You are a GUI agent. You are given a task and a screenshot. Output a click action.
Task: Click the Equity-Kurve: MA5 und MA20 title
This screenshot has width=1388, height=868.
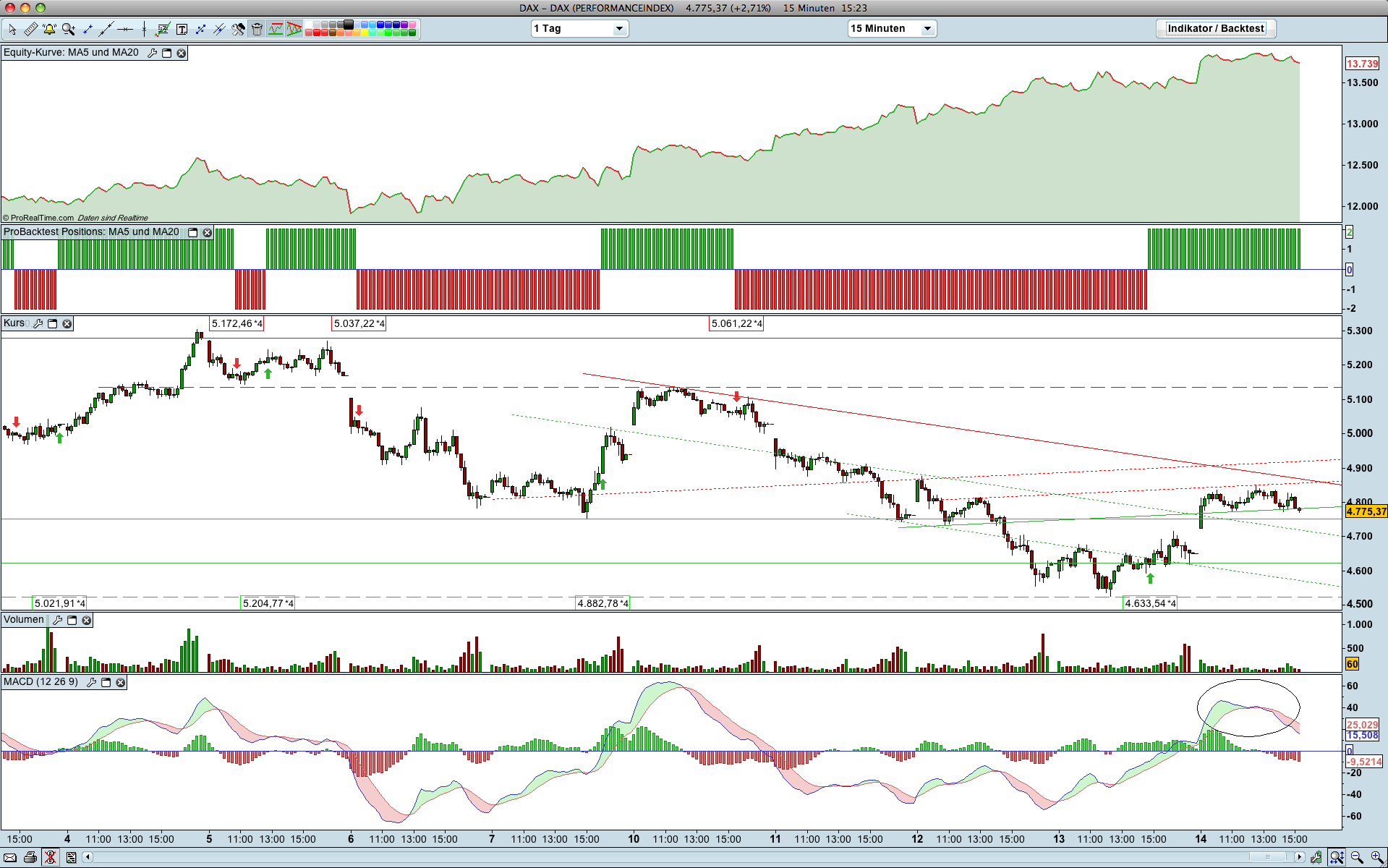point(71,52)
